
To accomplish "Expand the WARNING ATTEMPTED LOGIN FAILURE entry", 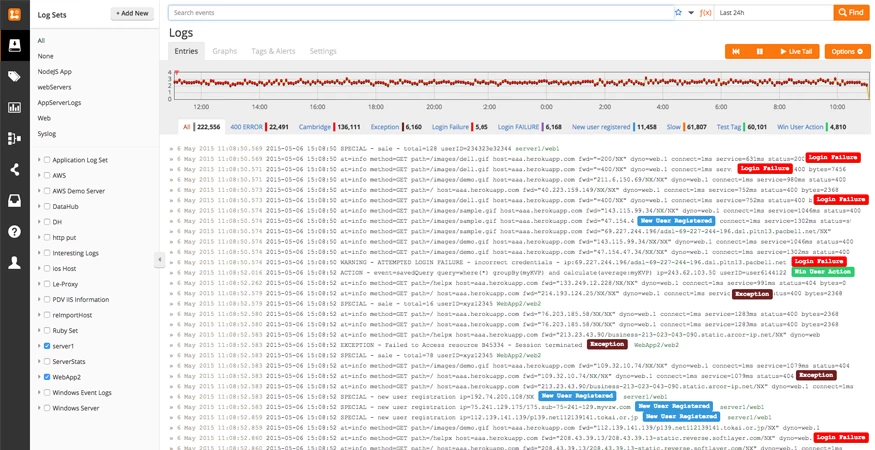I will point(172,262).
